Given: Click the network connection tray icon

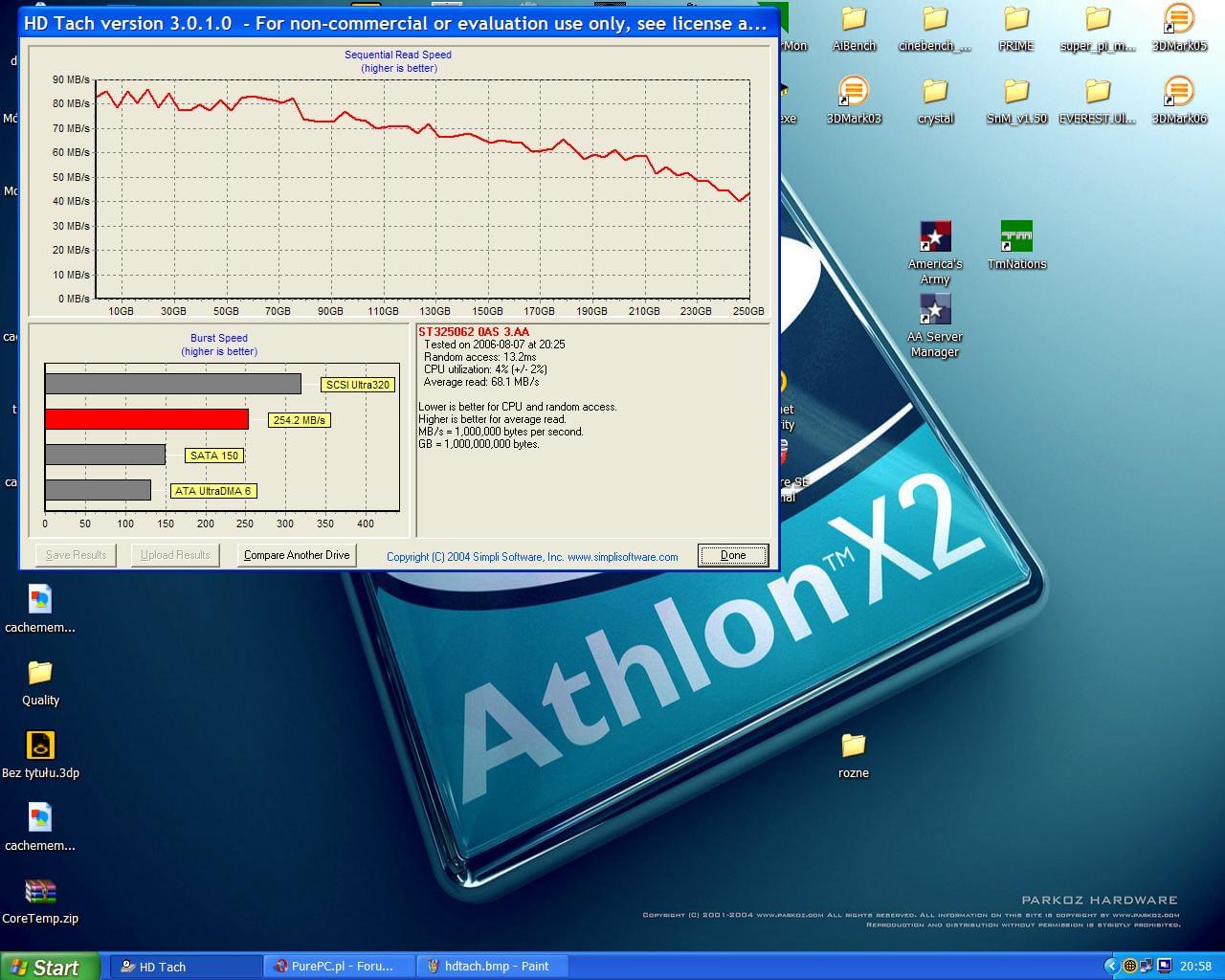Looking at the screenshot, I should 1147,966.
